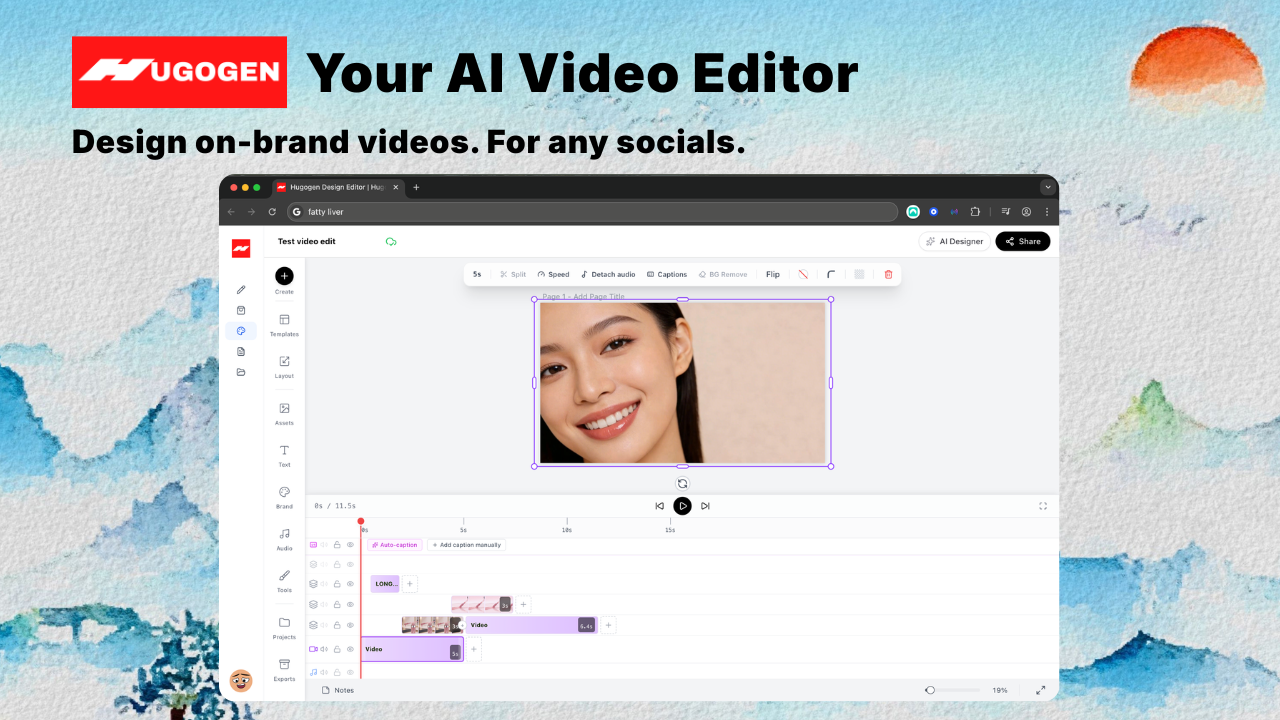This screenshot has height=720, width=1280.
Task: Select the 6.4s Video clip in timeline
Action: (532, 625)
